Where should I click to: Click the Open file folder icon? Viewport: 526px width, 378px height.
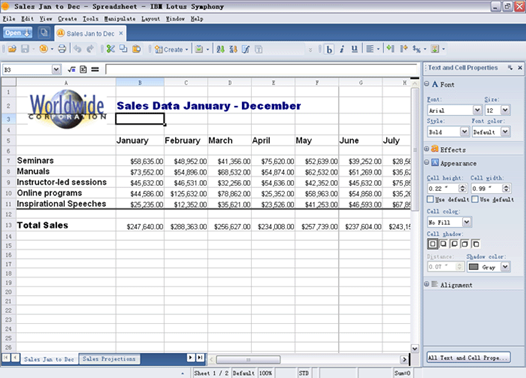(12, 49)
